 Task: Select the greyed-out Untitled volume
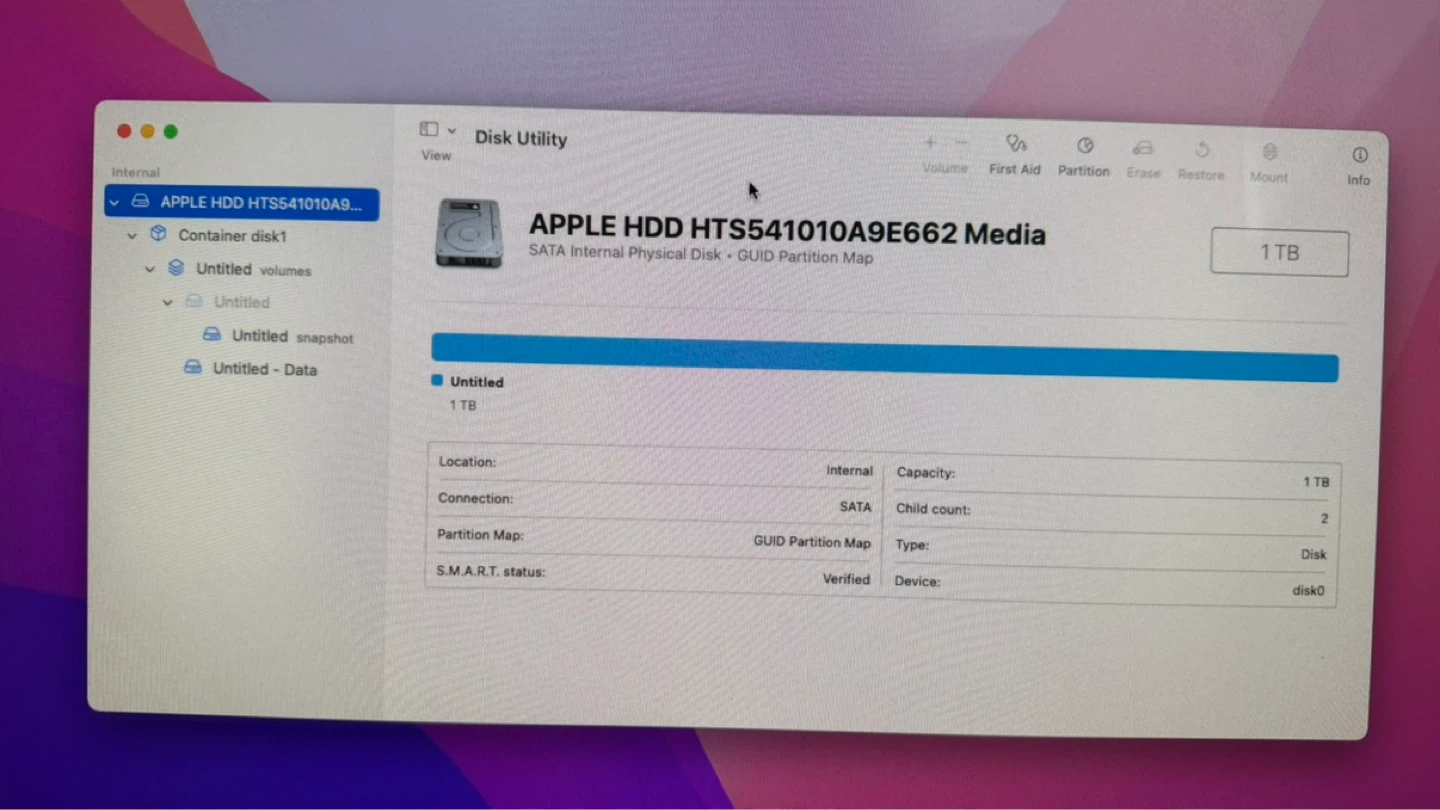pos(241,302)
